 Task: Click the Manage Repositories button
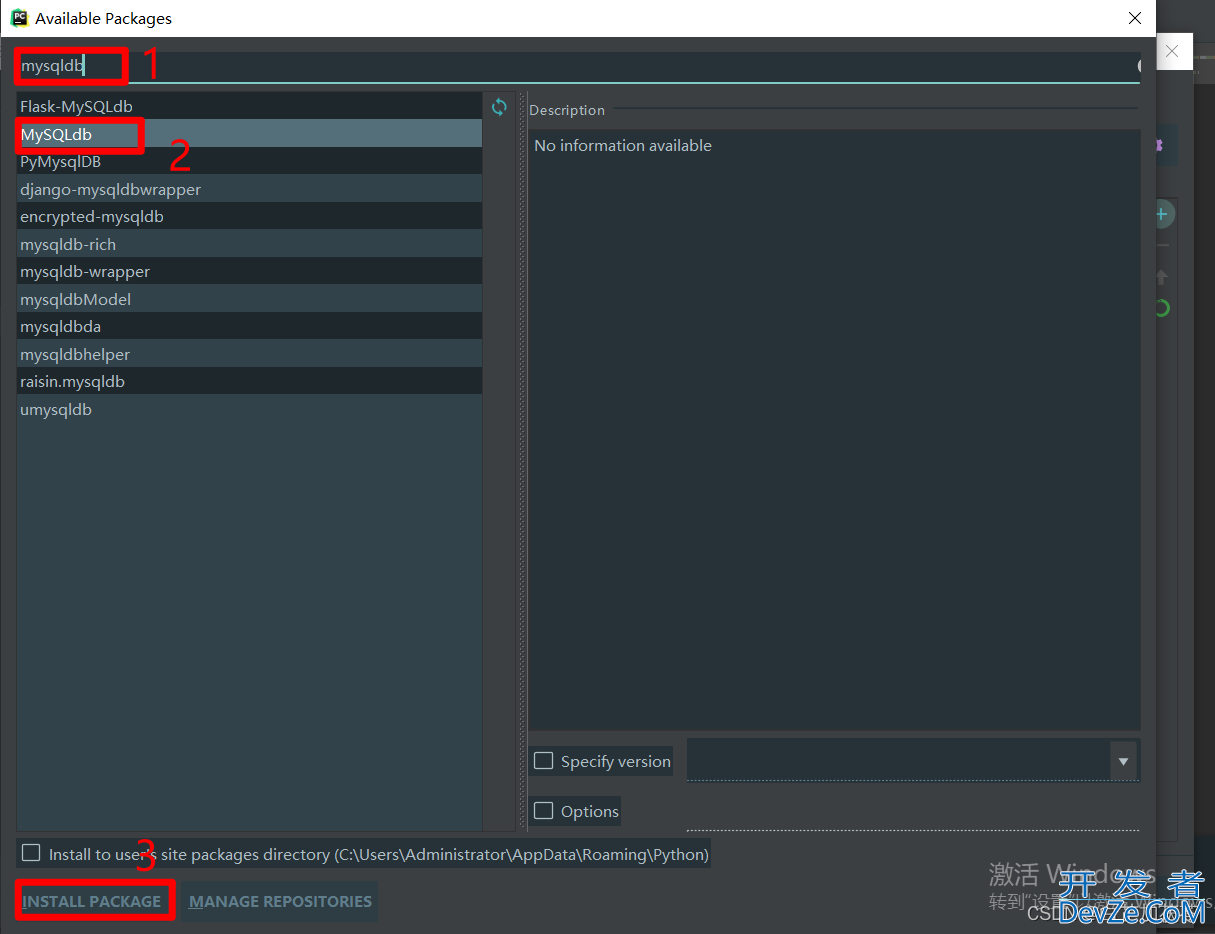(x=280, y=901)
